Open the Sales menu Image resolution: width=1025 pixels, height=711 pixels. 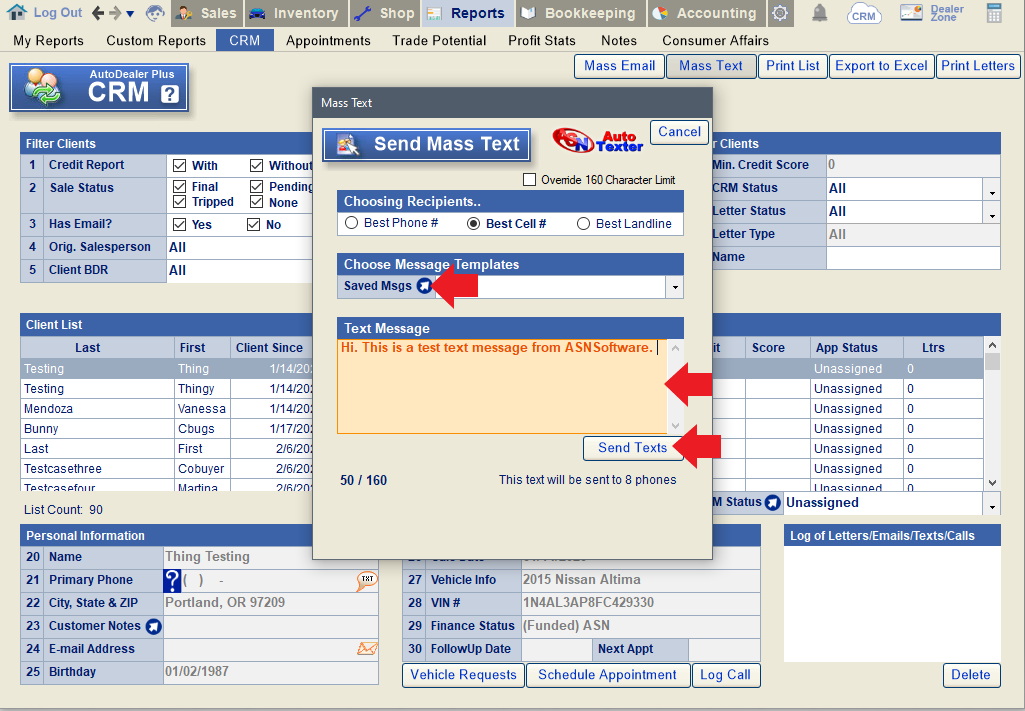coord(207,13)
